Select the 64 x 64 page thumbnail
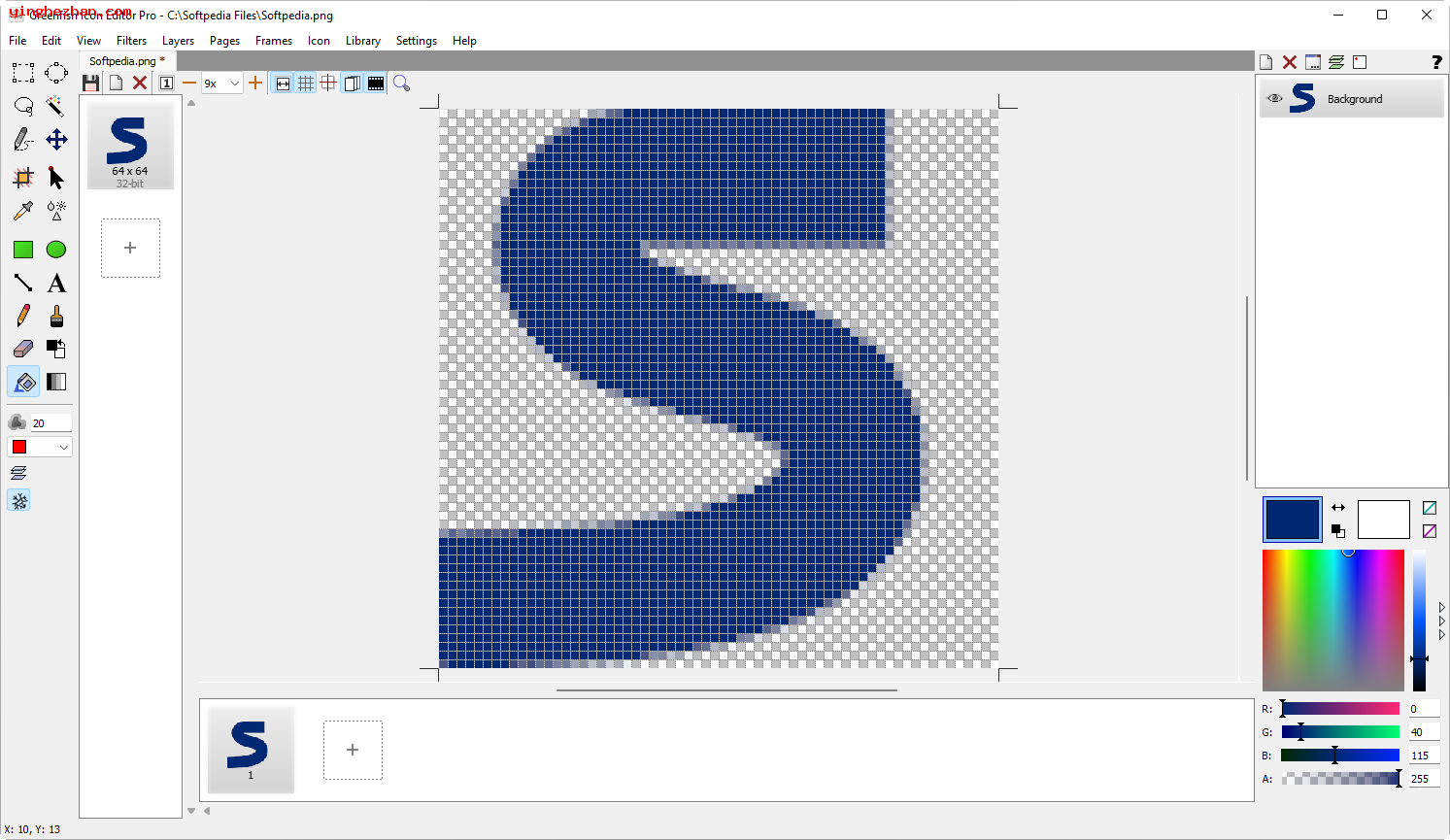This screenshot has height=840, width=1450. click(130, 147)
